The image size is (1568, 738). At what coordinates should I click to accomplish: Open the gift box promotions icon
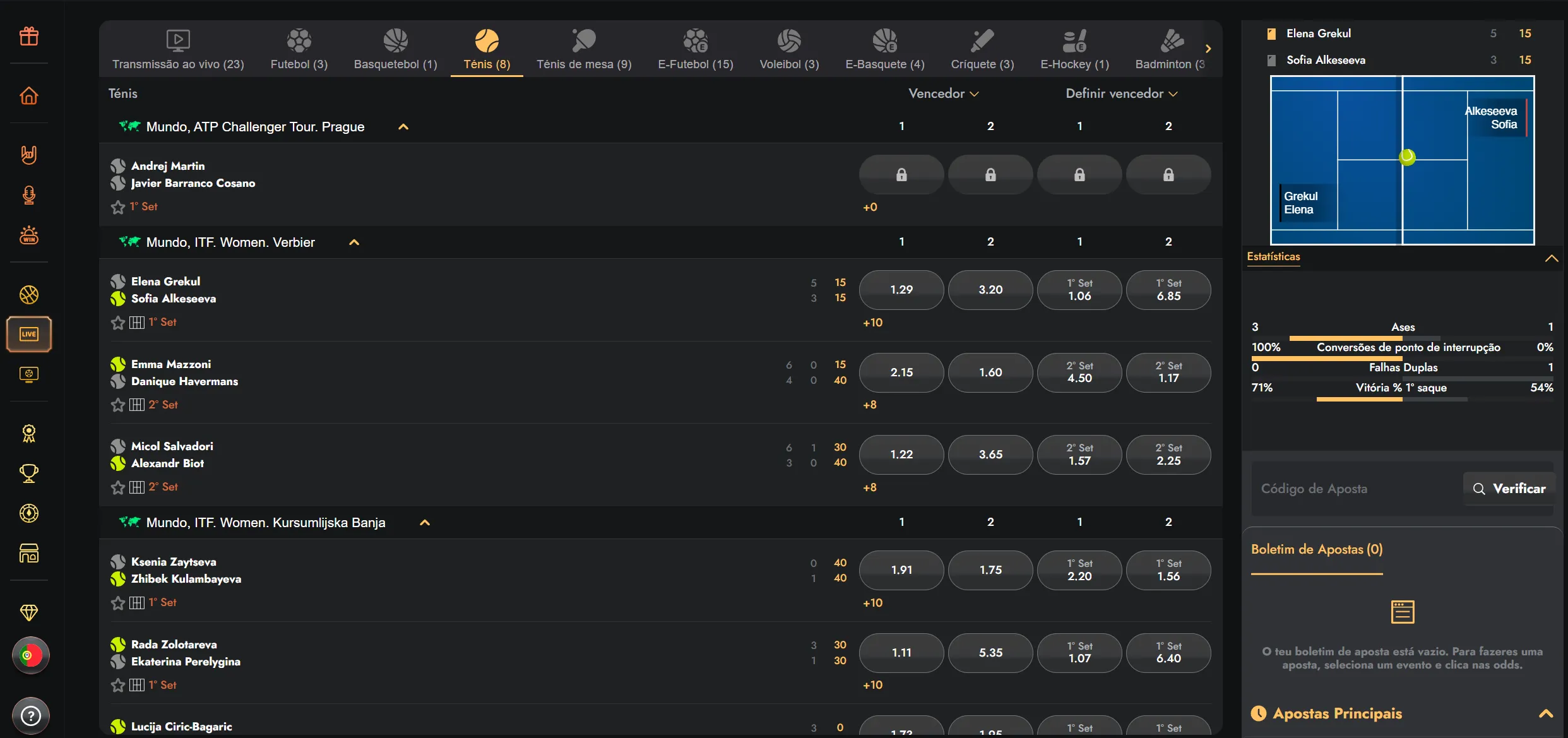coord(29,37)
